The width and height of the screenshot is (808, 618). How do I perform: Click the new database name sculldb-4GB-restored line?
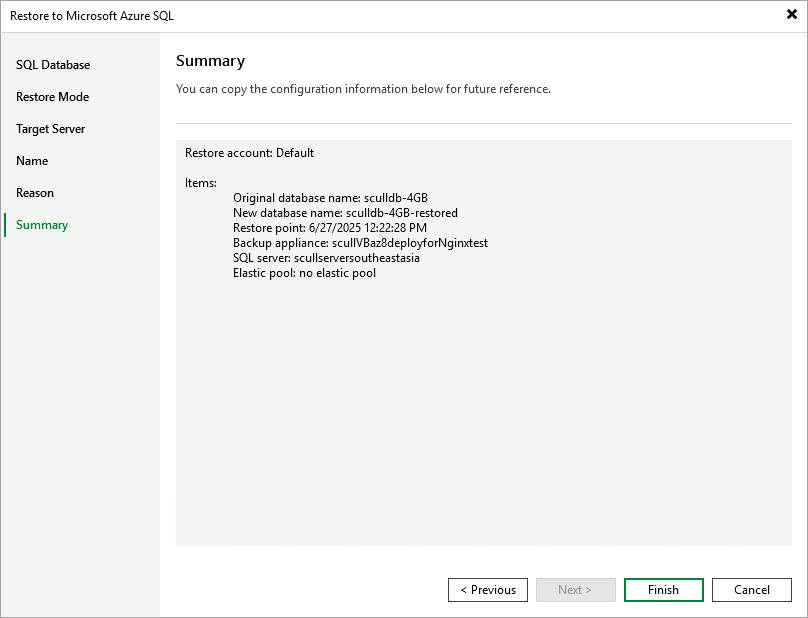tap(345, 213)
